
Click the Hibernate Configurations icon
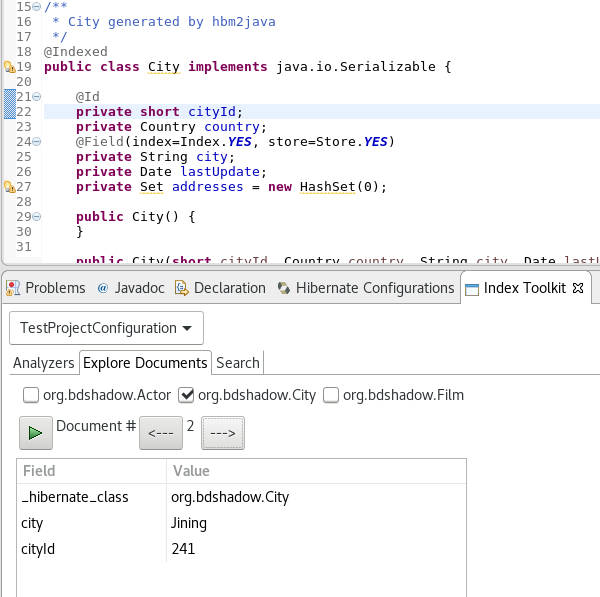(x=283, y=288)
